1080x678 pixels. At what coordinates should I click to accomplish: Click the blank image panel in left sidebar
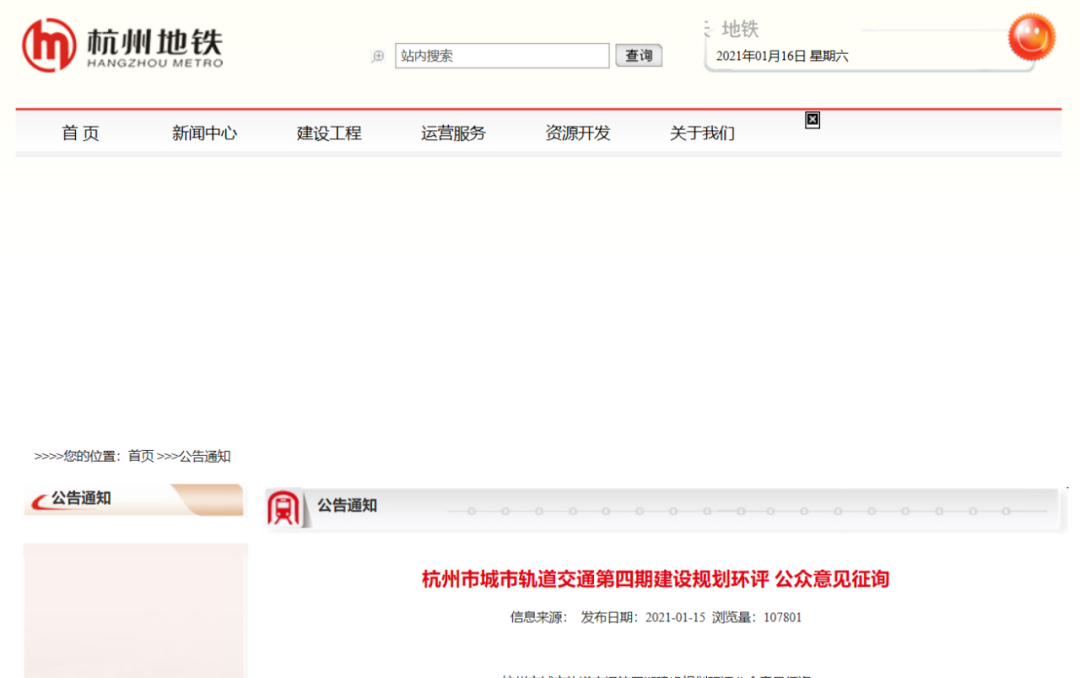tap(135, 608)
